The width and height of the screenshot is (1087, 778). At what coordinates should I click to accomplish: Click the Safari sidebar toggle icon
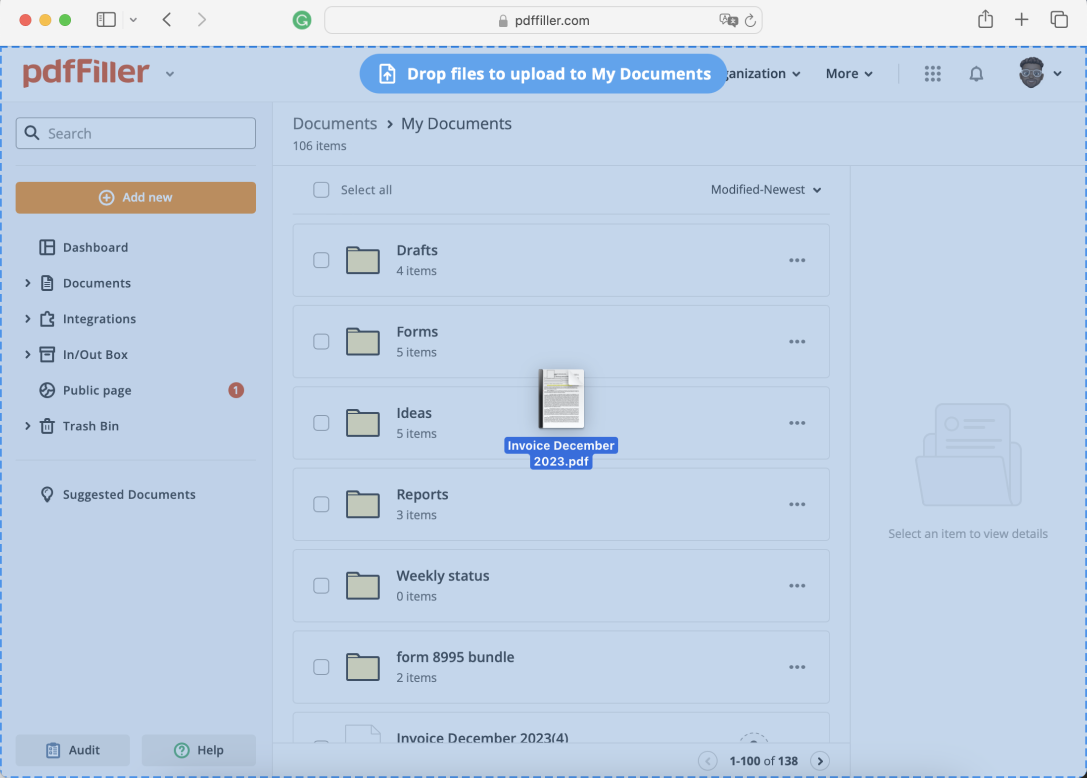click(x=106, y=20)
